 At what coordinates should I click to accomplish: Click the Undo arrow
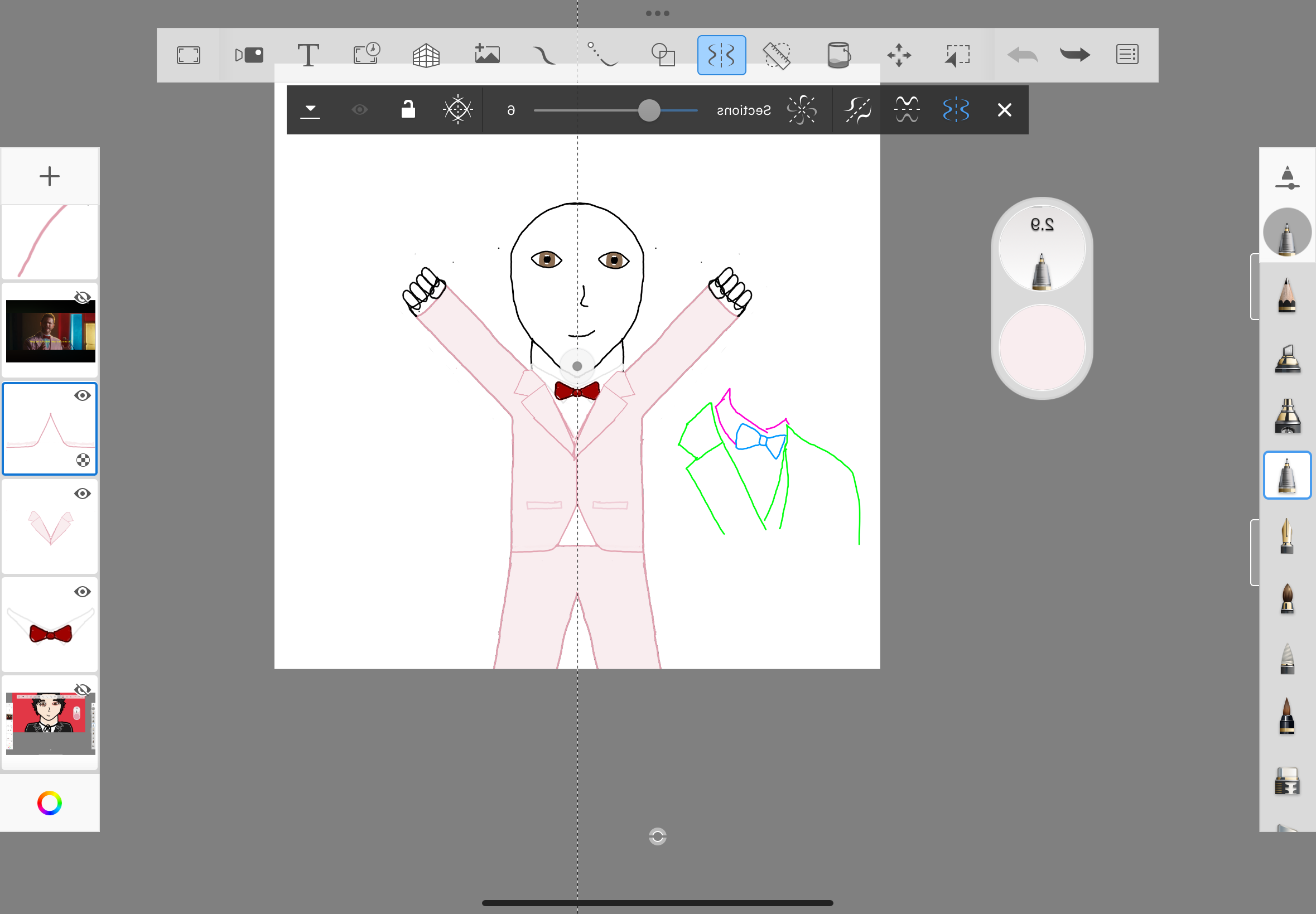1022,55
